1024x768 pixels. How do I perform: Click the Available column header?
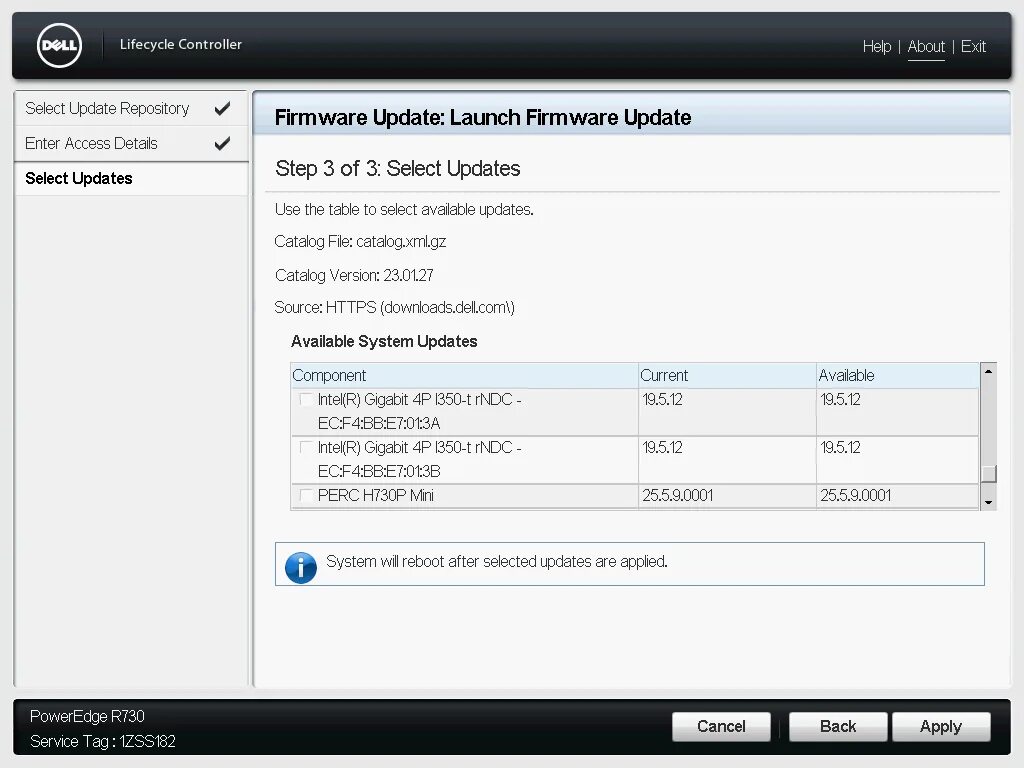[898, 376]
